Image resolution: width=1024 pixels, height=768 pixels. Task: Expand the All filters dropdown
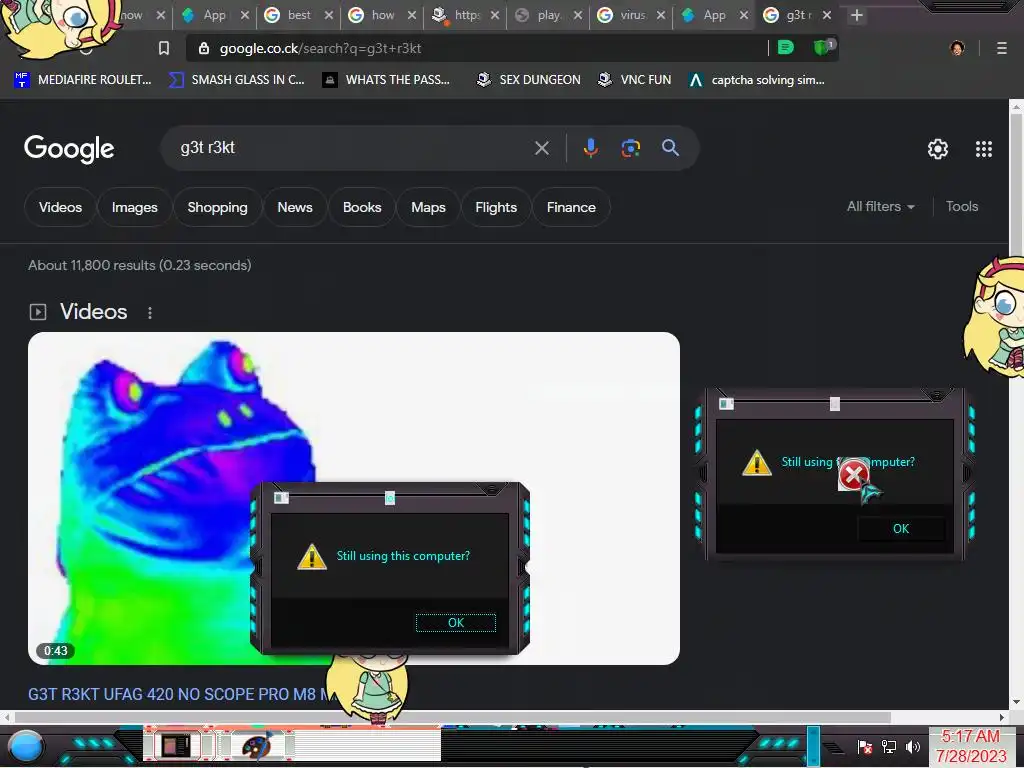click(x=880, y=206)
